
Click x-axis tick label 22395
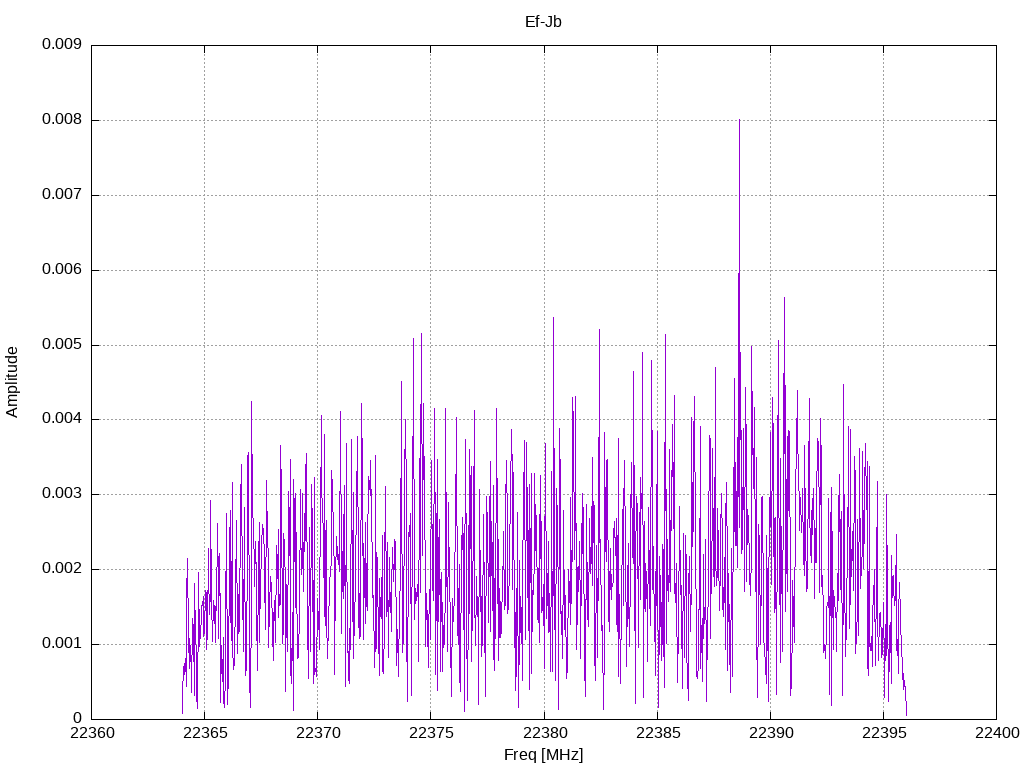point(884,733)
